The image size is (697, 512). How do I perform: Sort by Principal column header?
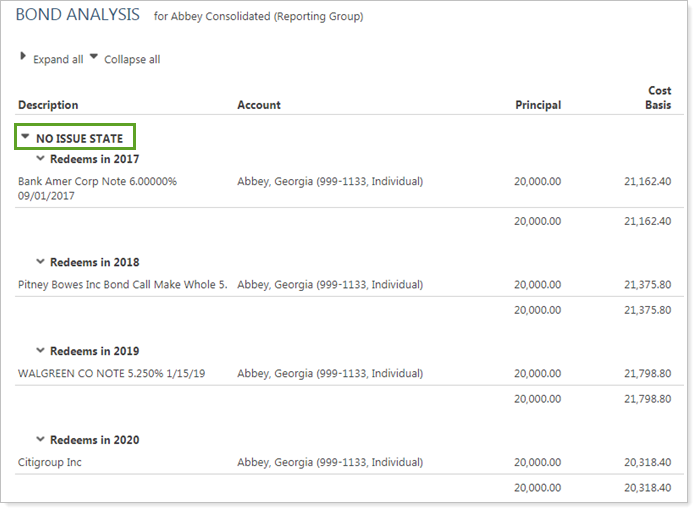(538, 105)
